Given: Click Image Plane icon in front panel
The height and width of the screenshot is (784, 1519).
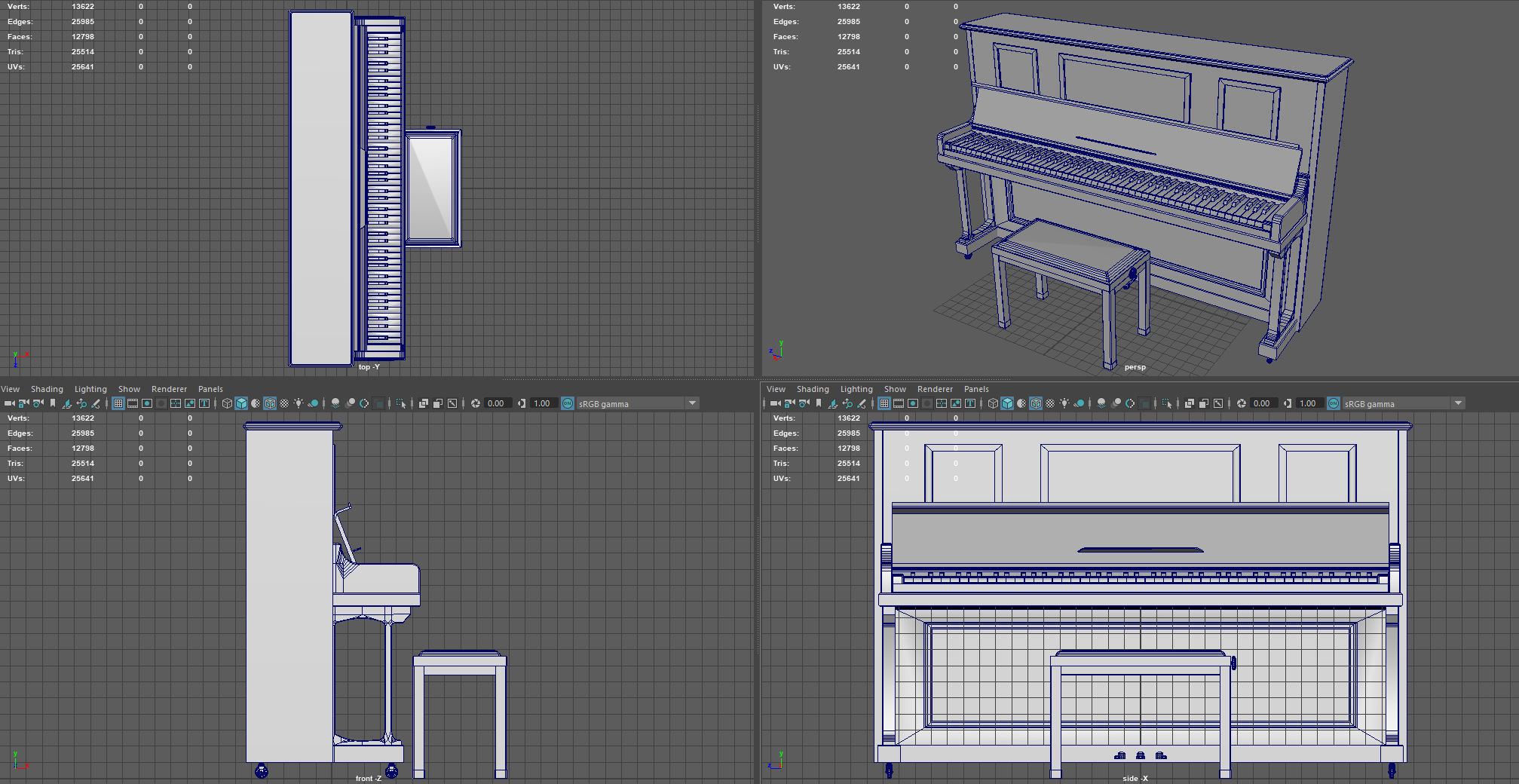Looking at the screenshot, I should coord(67,403).
